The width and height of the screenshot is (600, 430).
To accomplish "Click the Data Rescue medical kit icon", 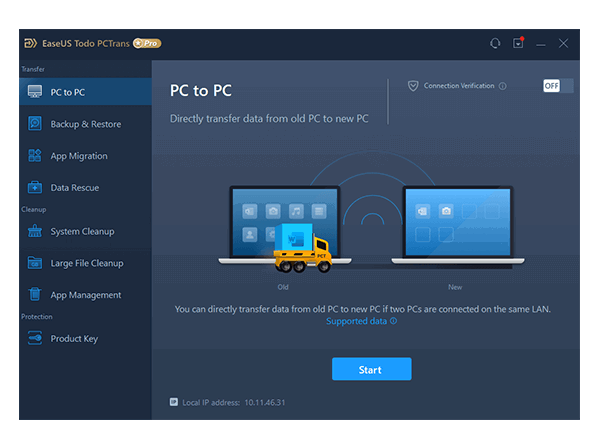I will (35, 187).
